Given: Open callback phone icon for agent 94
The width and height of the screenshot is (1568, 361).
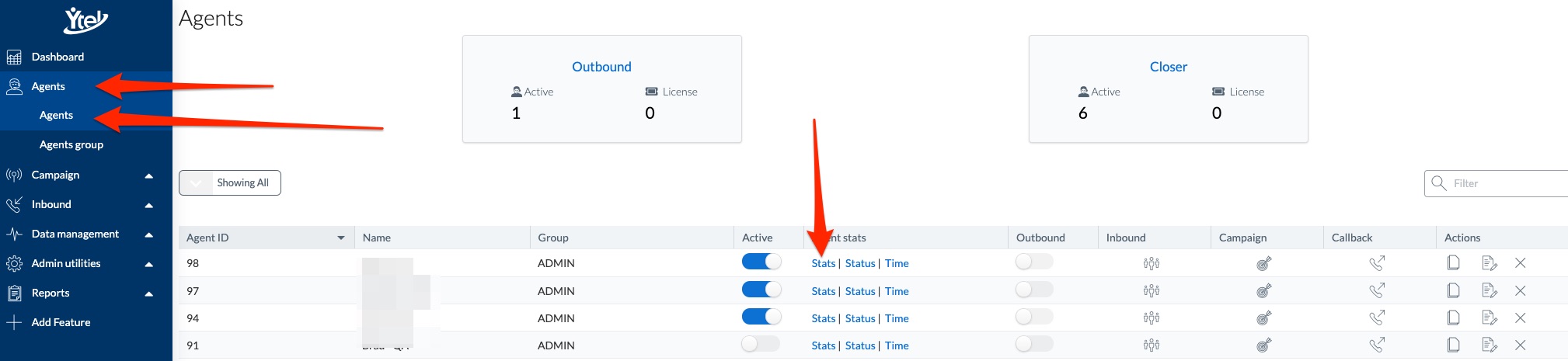Looking at the screenshot, I should coord(1377,318).
